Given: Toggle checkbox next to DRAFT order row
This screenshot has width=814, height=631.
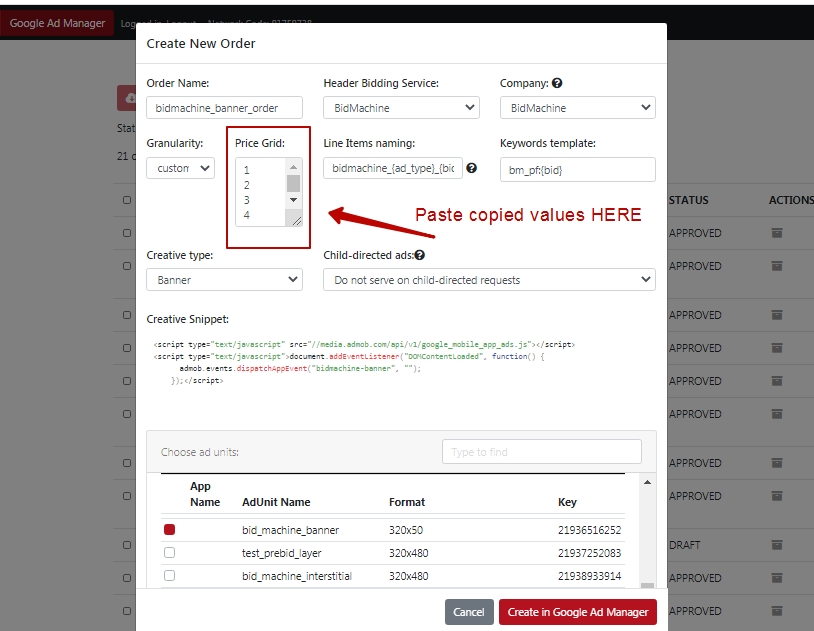Looking at the screenshot, I should [127, 545].
